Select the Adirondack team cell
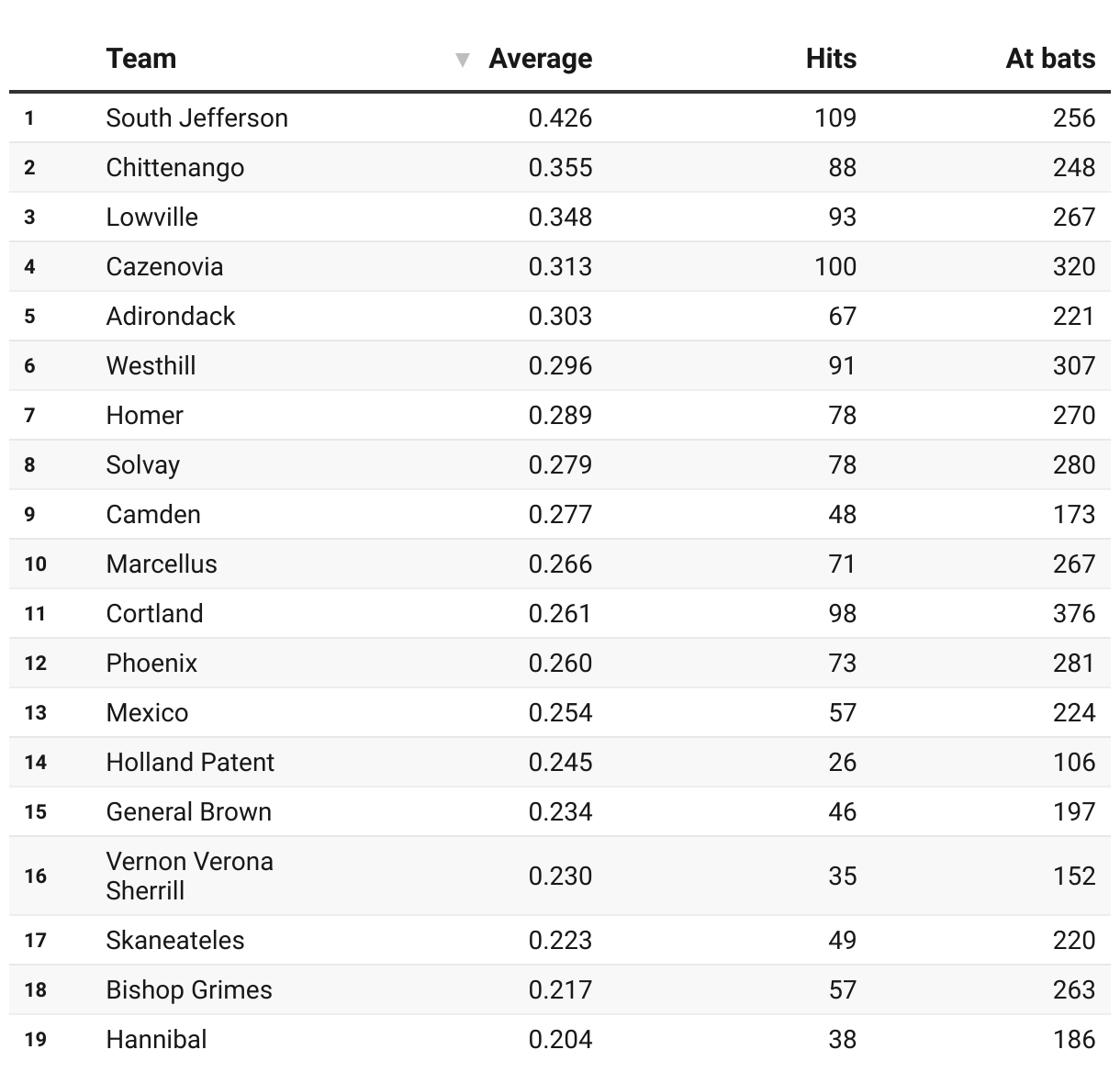The image size is (1120, 1072). point(171,317)
